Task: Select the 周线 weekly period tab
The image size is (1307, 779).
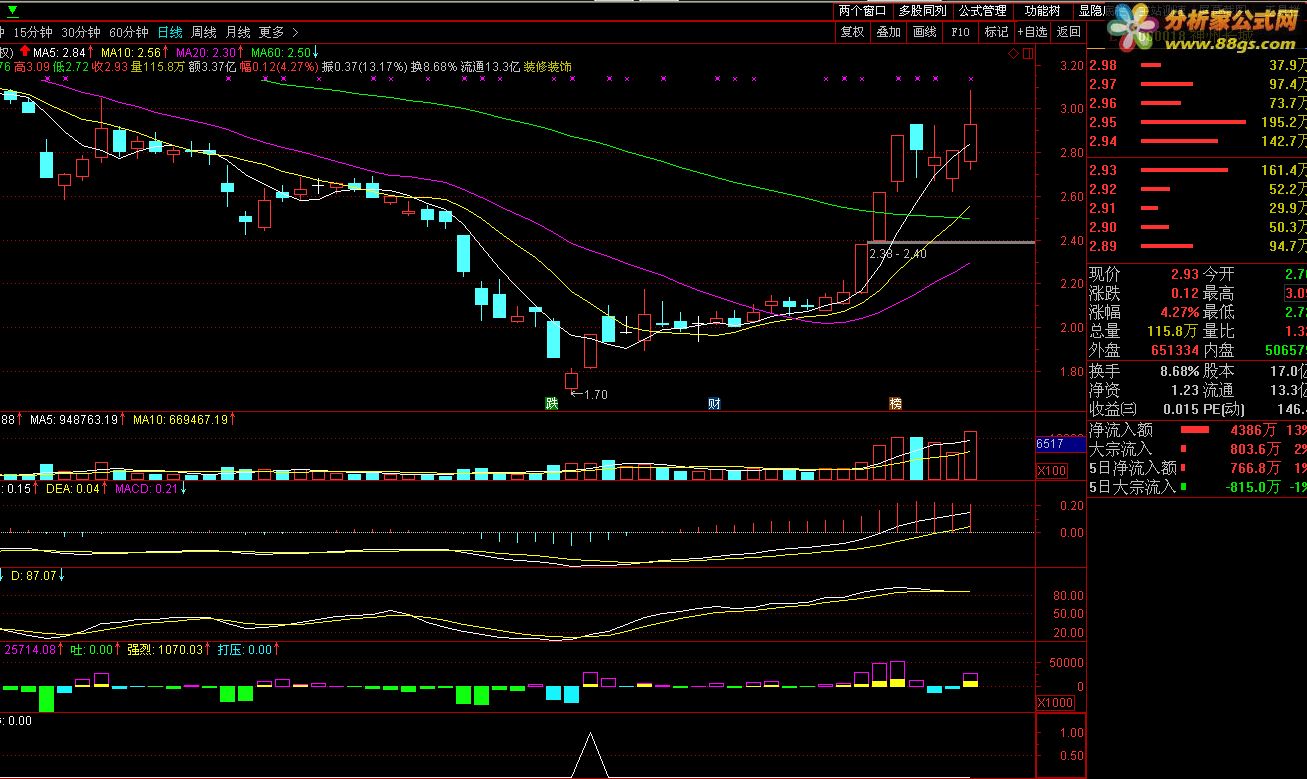Action: (204, 32)
